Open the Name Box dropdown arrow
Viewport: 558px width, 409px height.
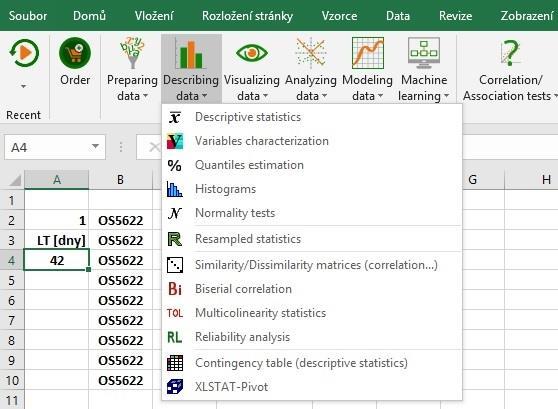[95, 146]
